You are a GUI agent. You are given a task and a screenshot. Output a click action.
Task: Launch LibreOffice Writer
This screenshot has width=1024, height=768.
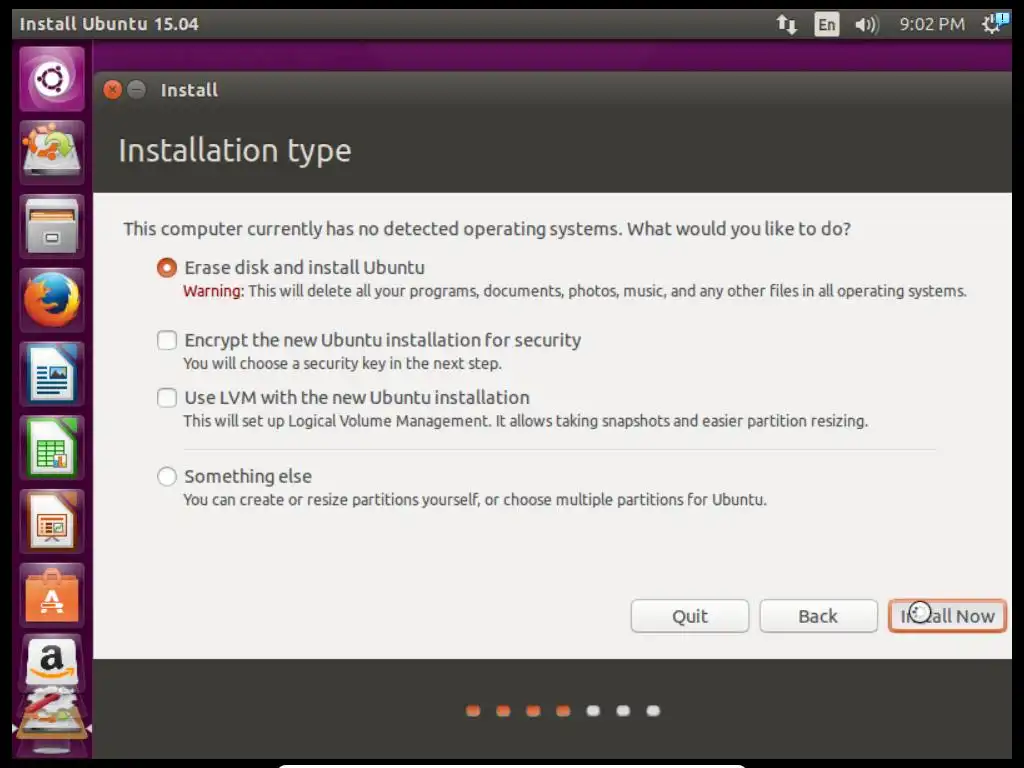[x=52, y=374]
